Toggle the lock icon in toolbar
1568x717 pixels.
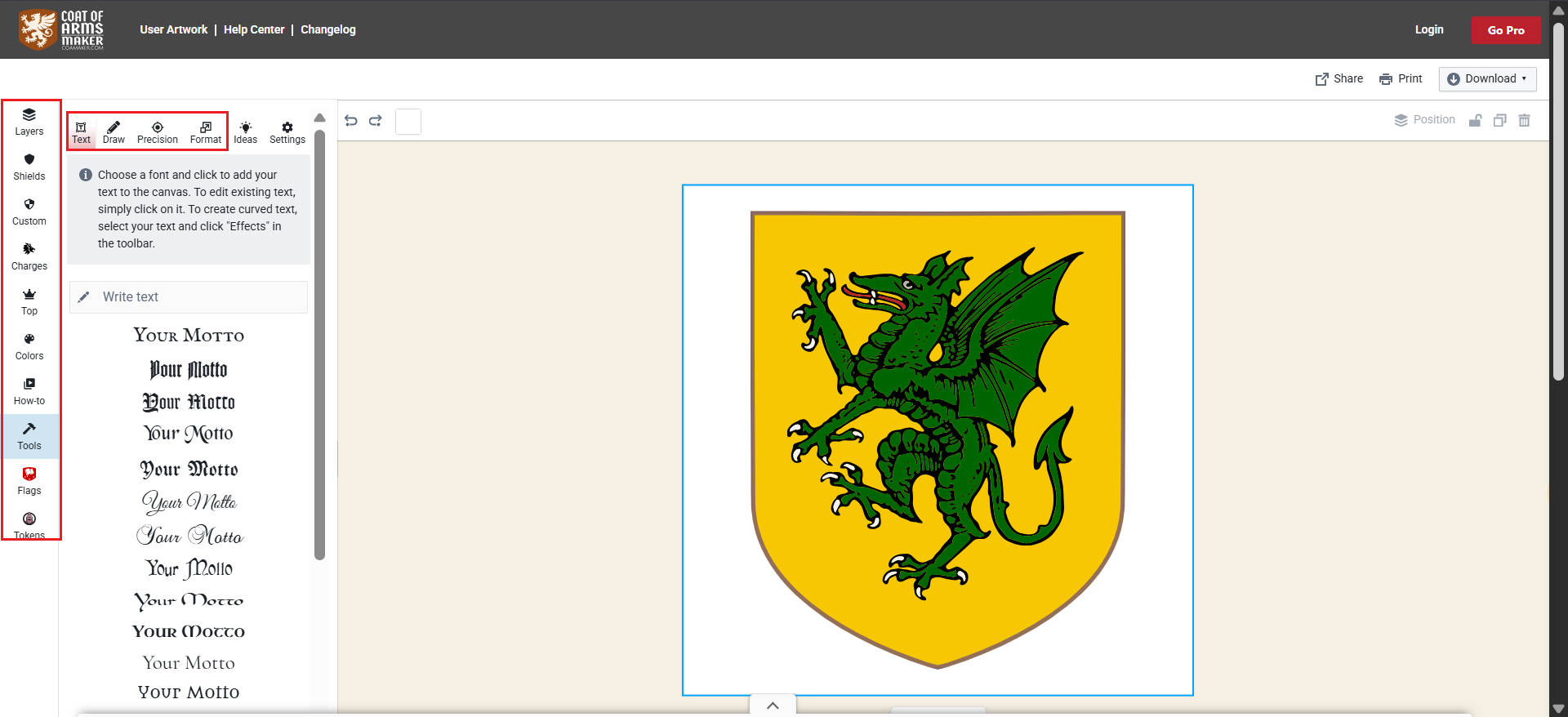tap(1476, 120)
